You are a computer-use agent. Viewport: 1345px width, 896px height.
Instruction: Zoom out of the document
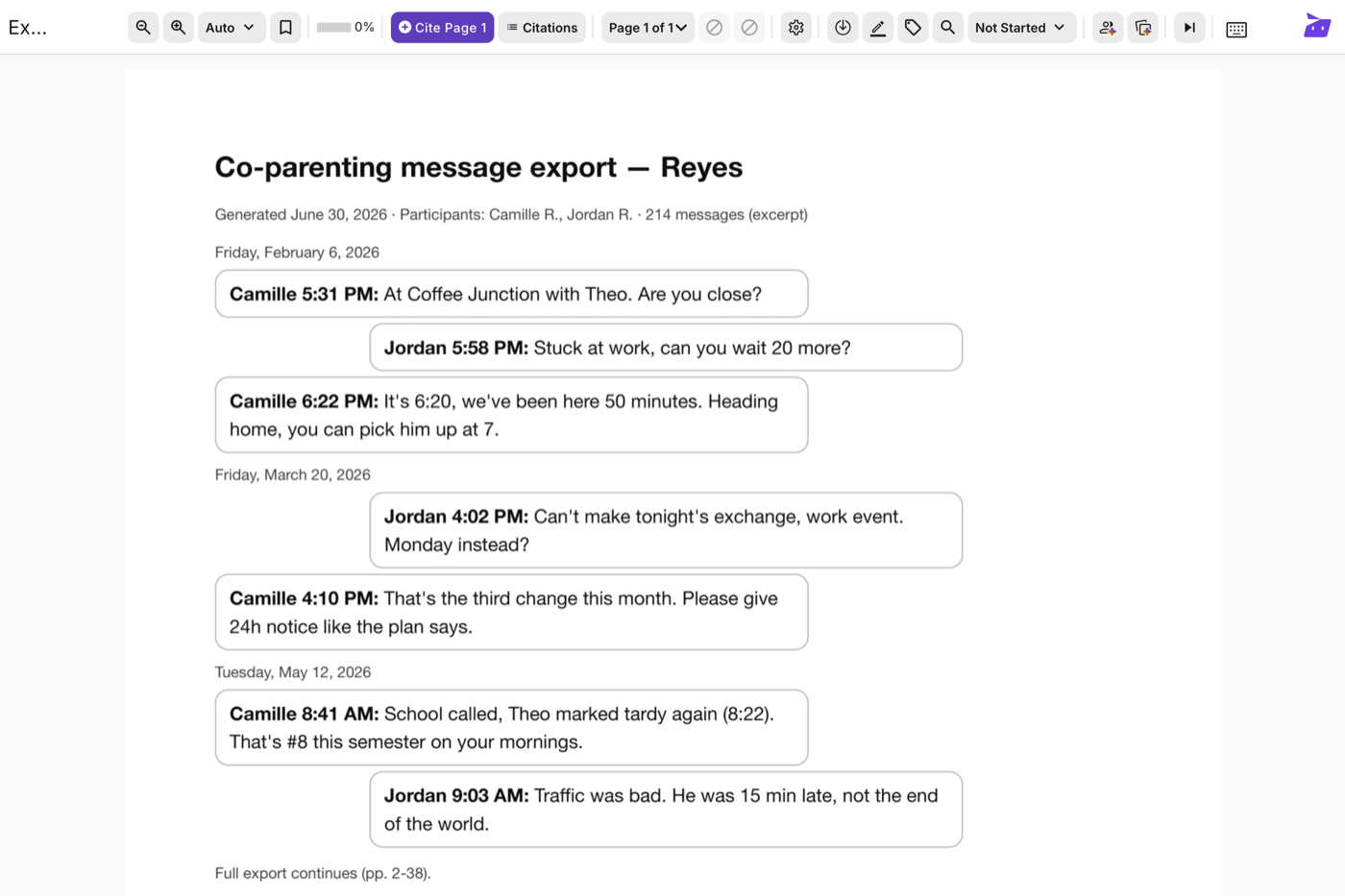tap(143, 28)
